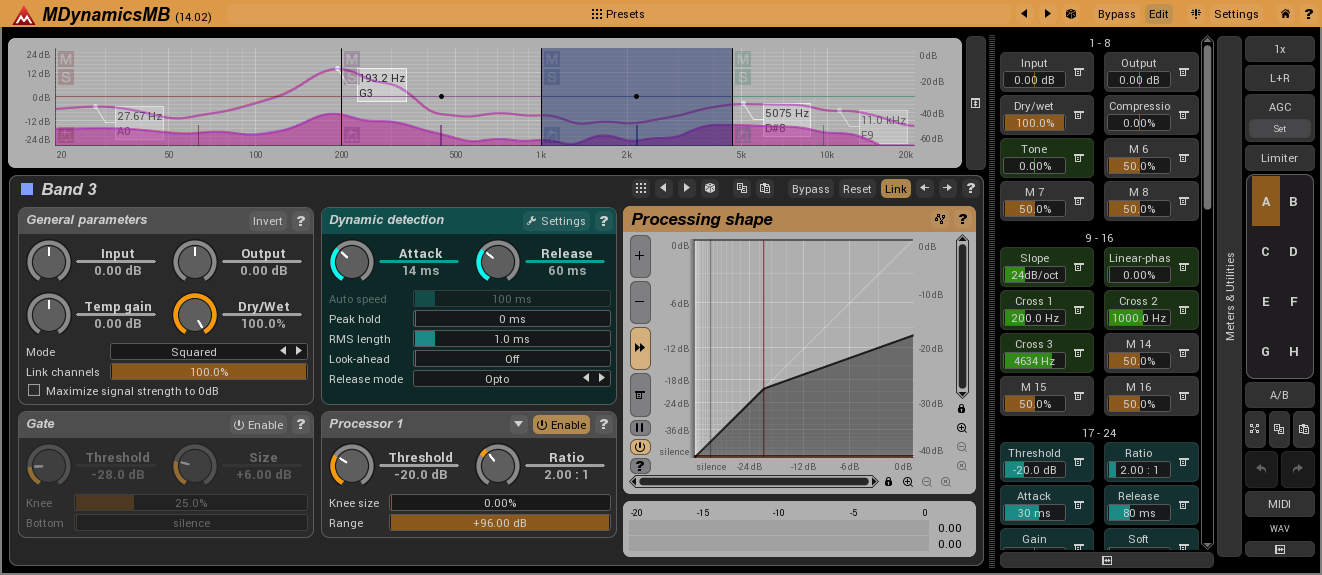Go to next band with right arrow
Image resolution: width=1322 pixels, height=575 pixels.
click(x=947, y=188)
